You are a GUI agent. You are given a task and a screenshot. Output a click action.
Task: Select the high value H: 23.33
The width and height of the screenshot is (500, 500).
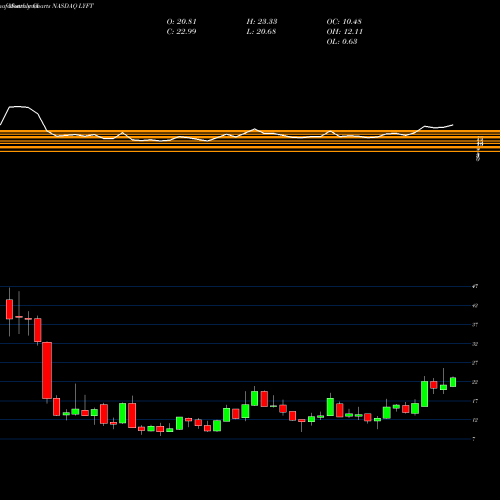pos(262,22)
